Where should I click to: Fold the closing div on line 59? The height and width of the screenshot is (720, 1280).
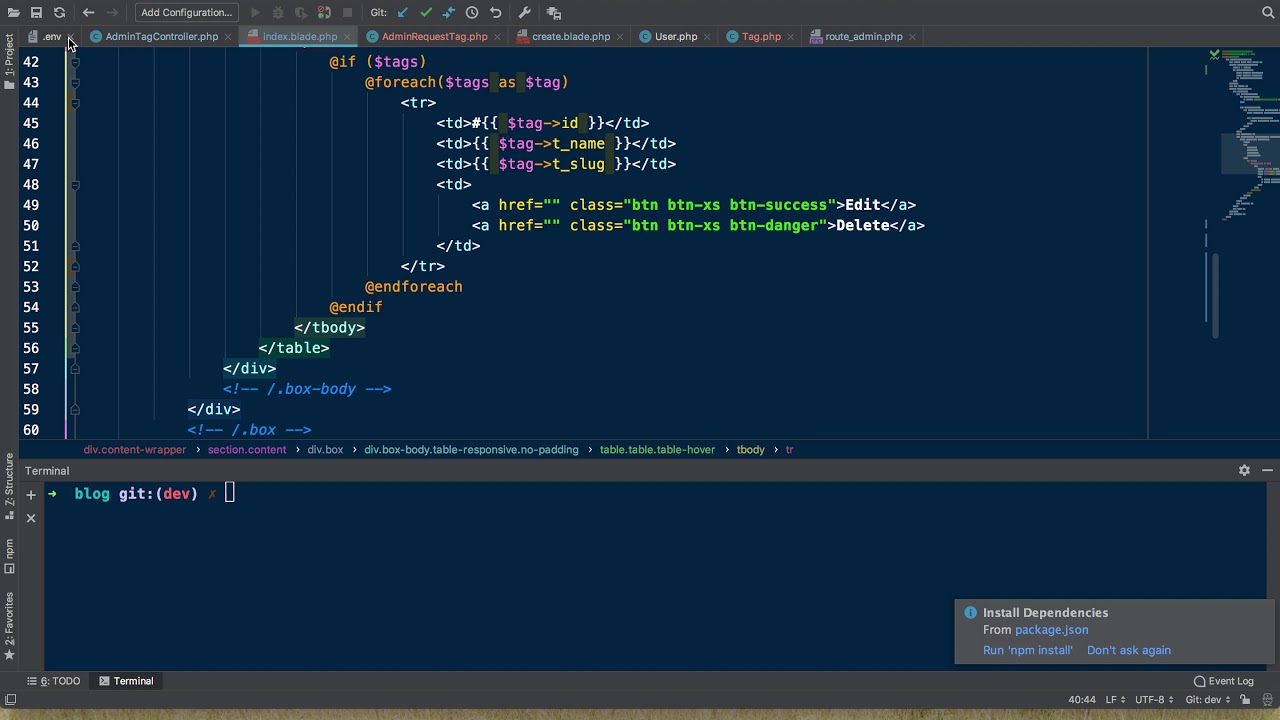75,409
